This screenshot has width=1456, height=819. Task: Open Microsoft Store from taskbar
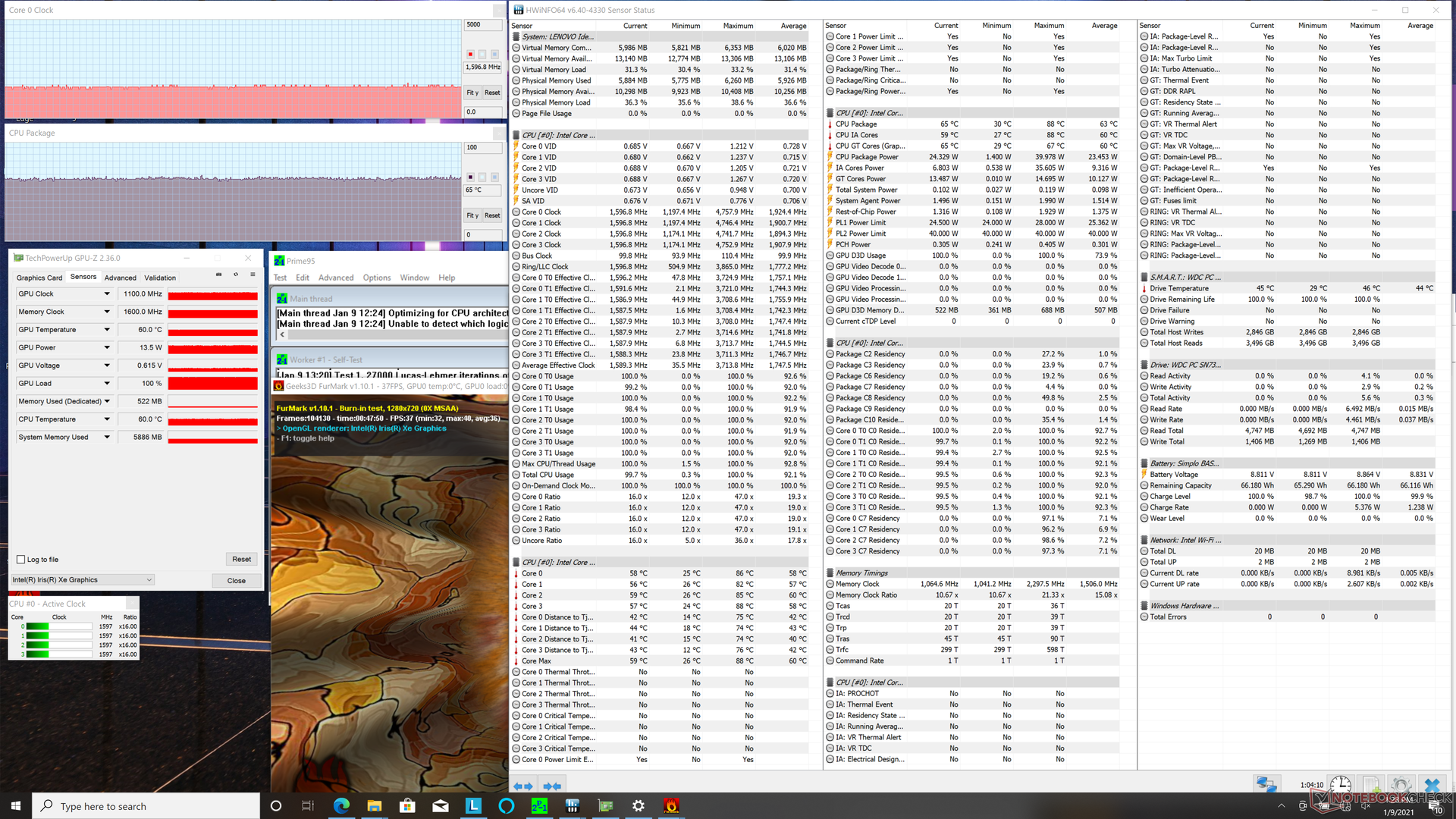(407, 806)
